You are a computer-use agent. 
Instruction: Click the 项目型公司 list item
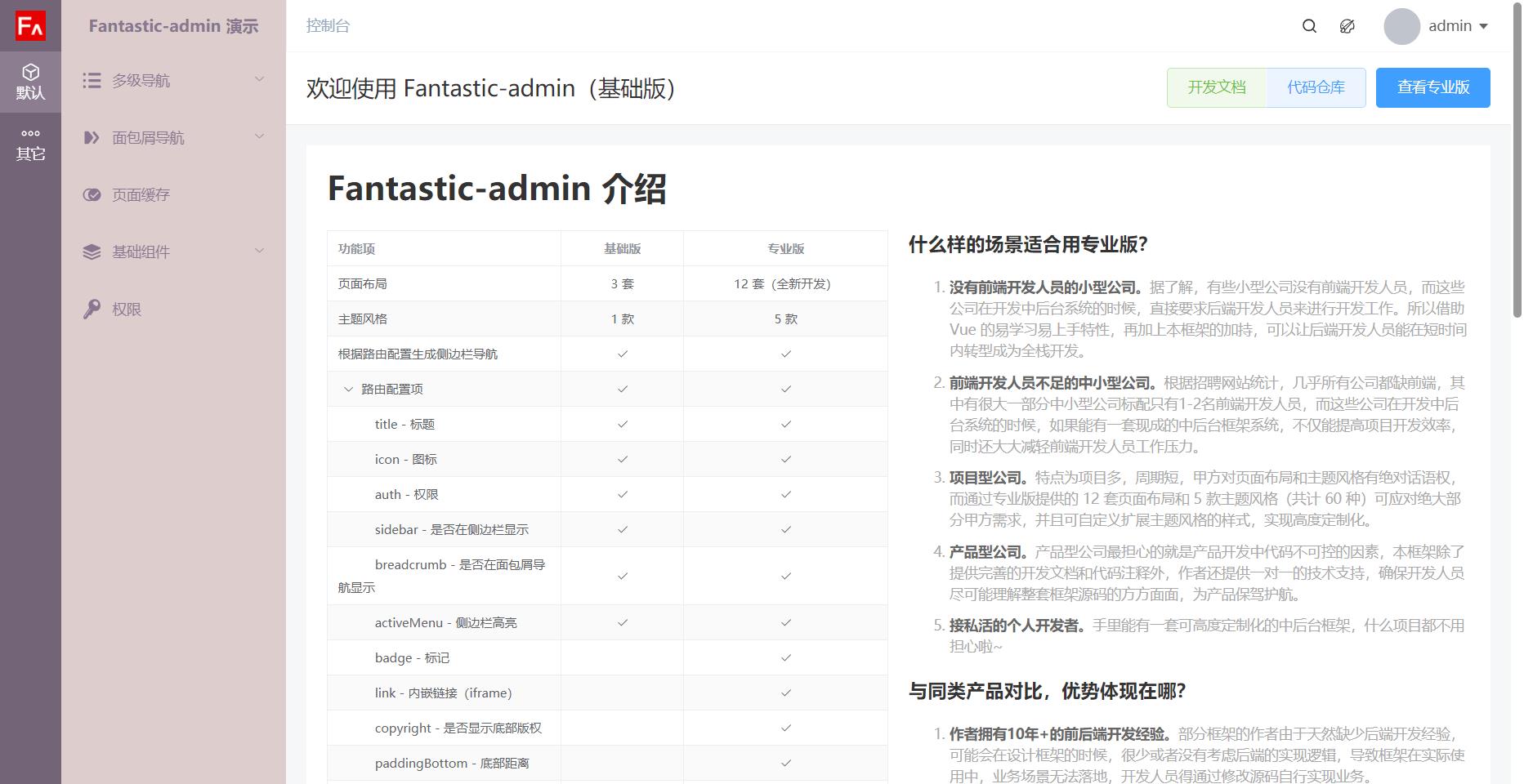click(1208, 498)
